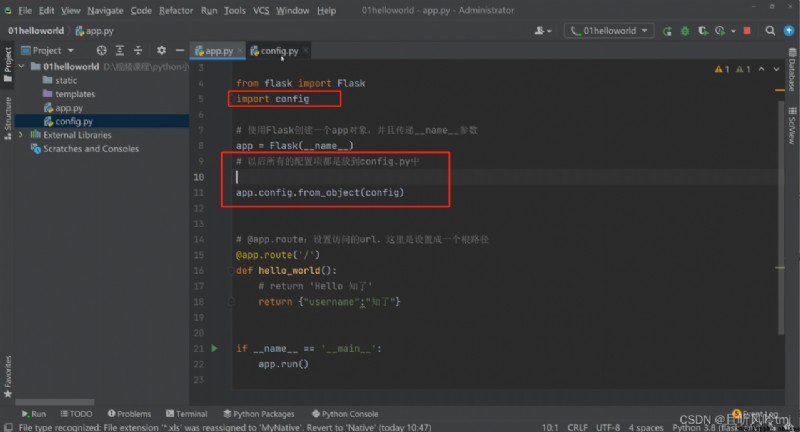Open the Problems tool window
The height and width of the screenshot is (432, 800).
click(129, 414)
